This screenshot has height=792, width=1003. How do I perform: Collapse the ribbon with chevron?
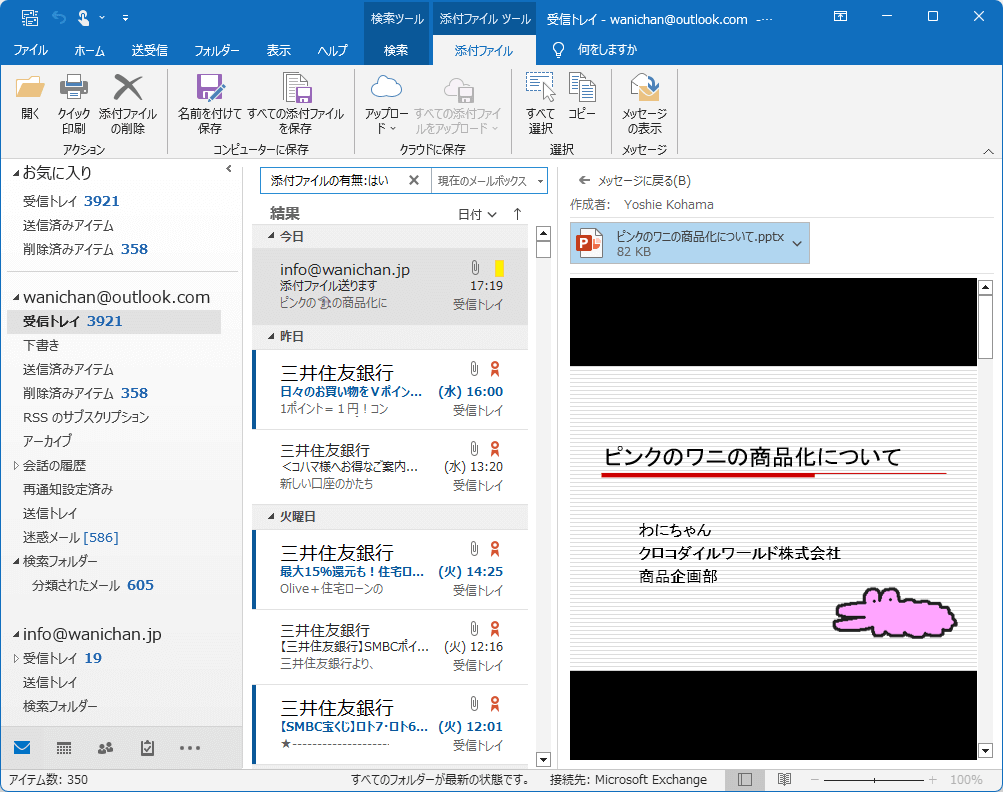point(988,151)
